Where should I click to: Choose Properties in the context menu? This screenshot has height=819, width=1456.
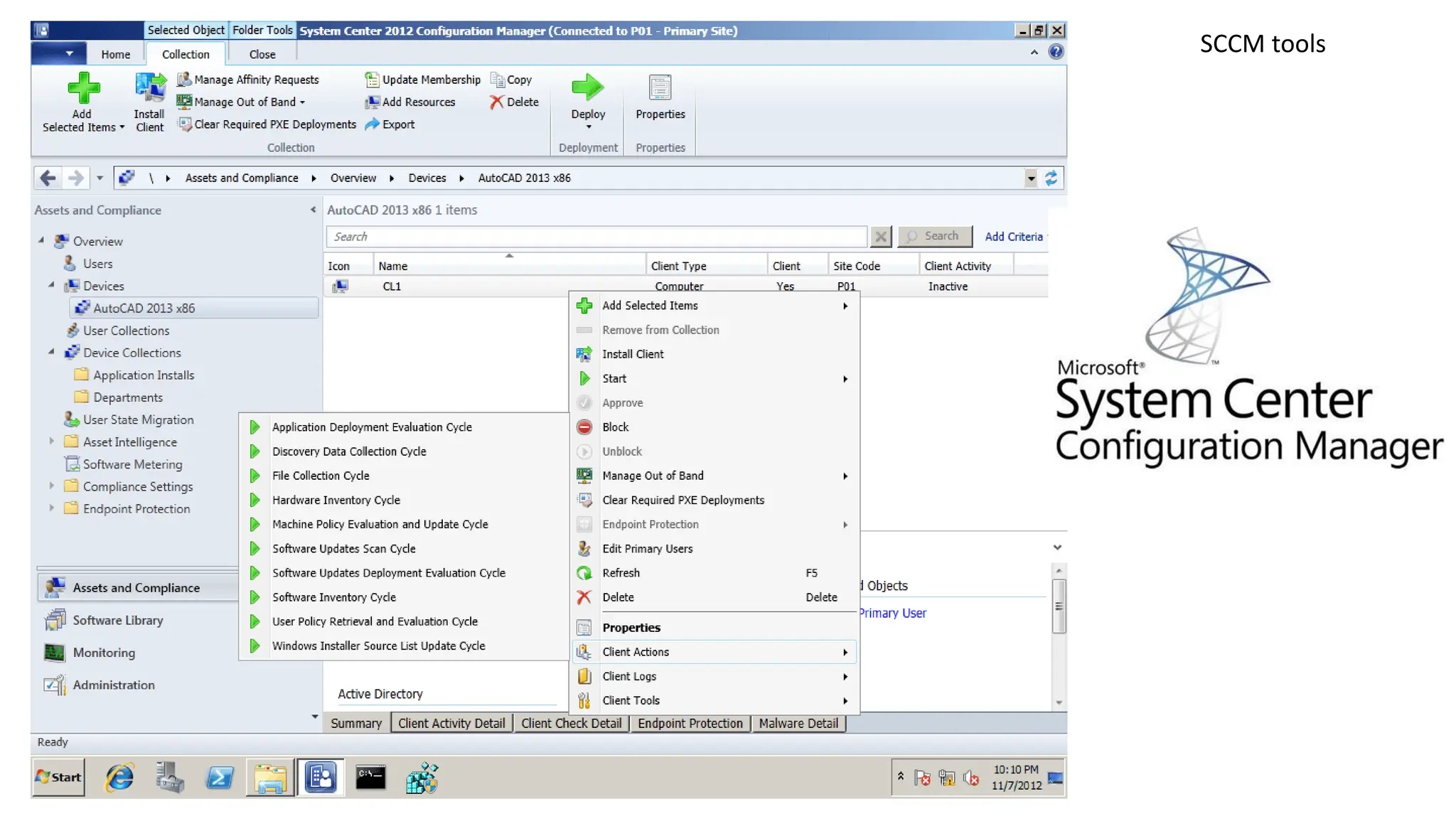pos(714,628)
